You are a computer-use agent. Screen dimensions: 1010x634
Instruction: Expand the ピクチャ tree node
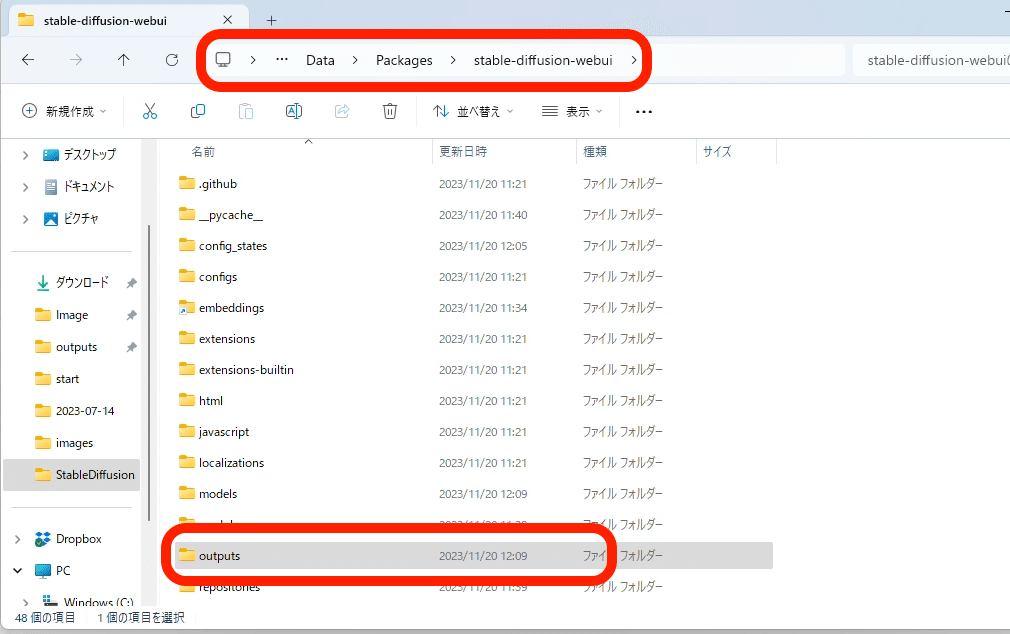[25, 219]
